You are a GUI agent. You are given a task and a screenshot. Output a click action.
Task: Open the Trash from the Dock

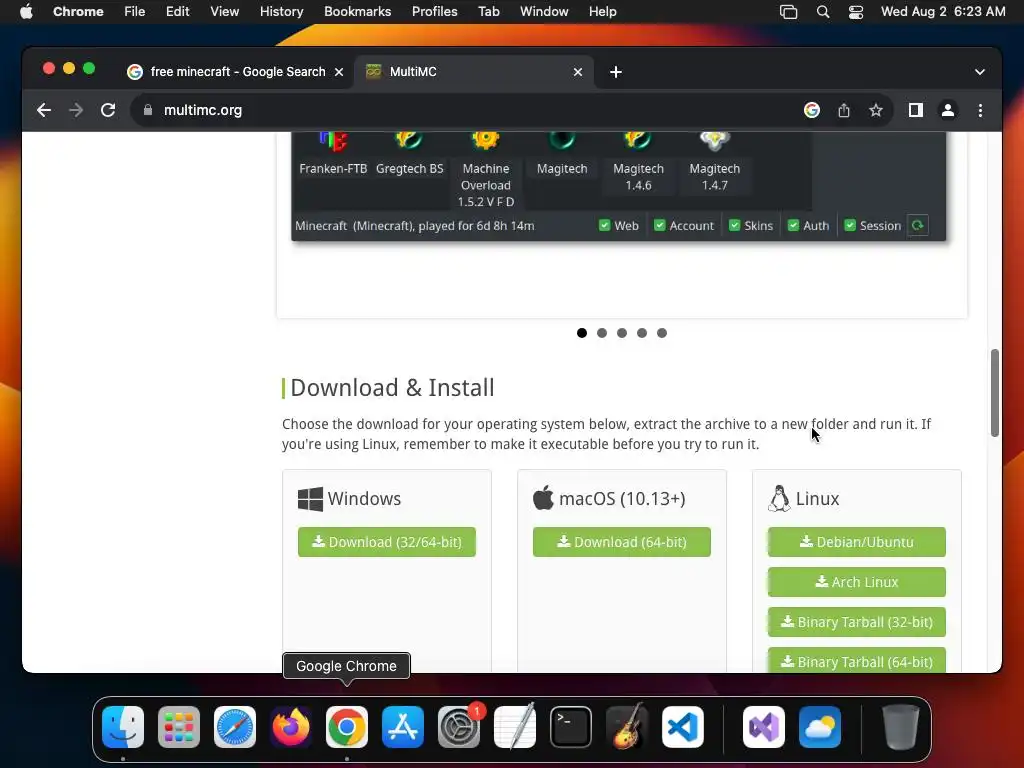(x=901, y=727)
